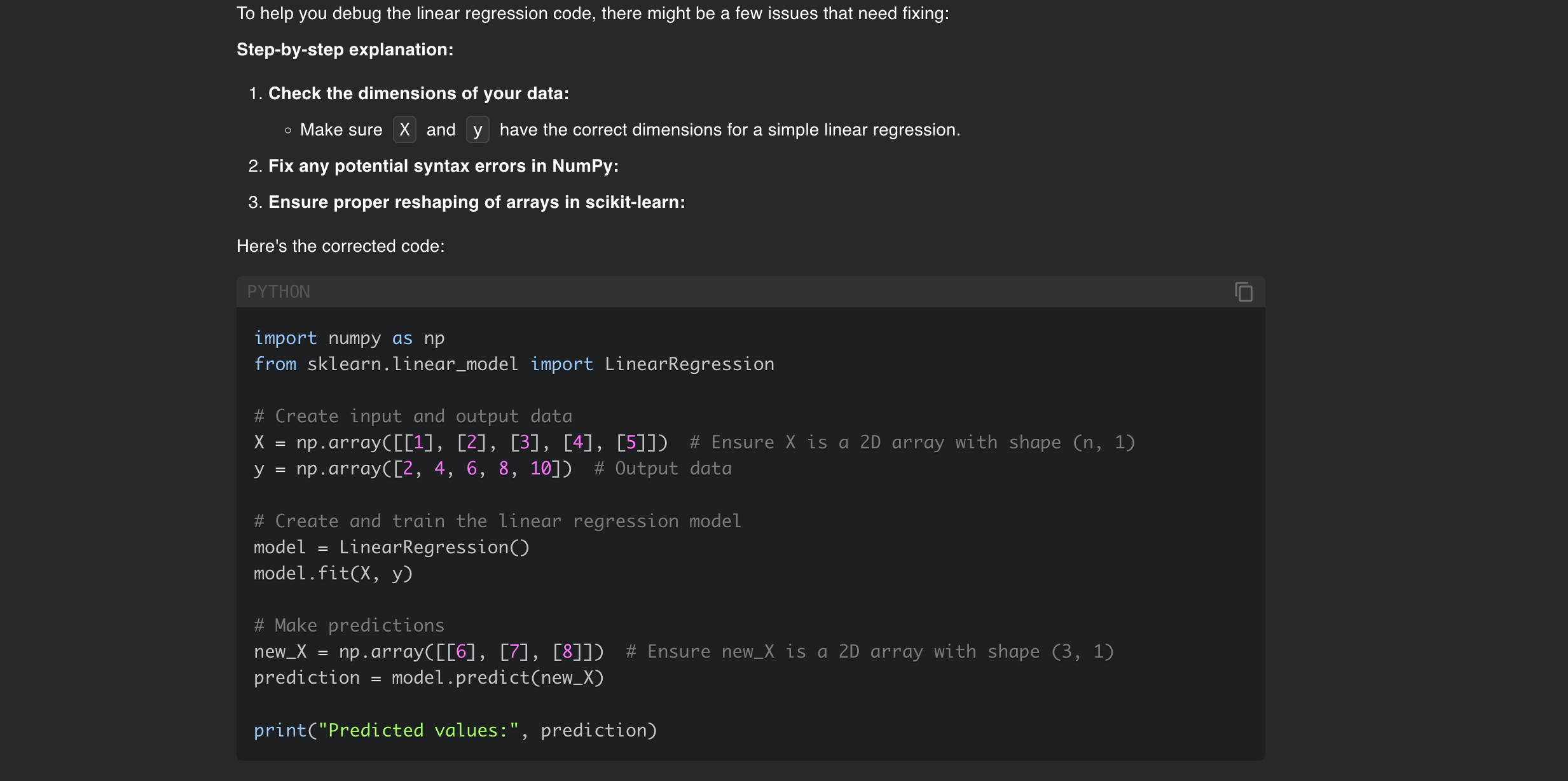Viewport: 1568px width, 781px height.
Task: Click 'Ensure proper reshaping of arrays' item
Action: pos(476,202)
